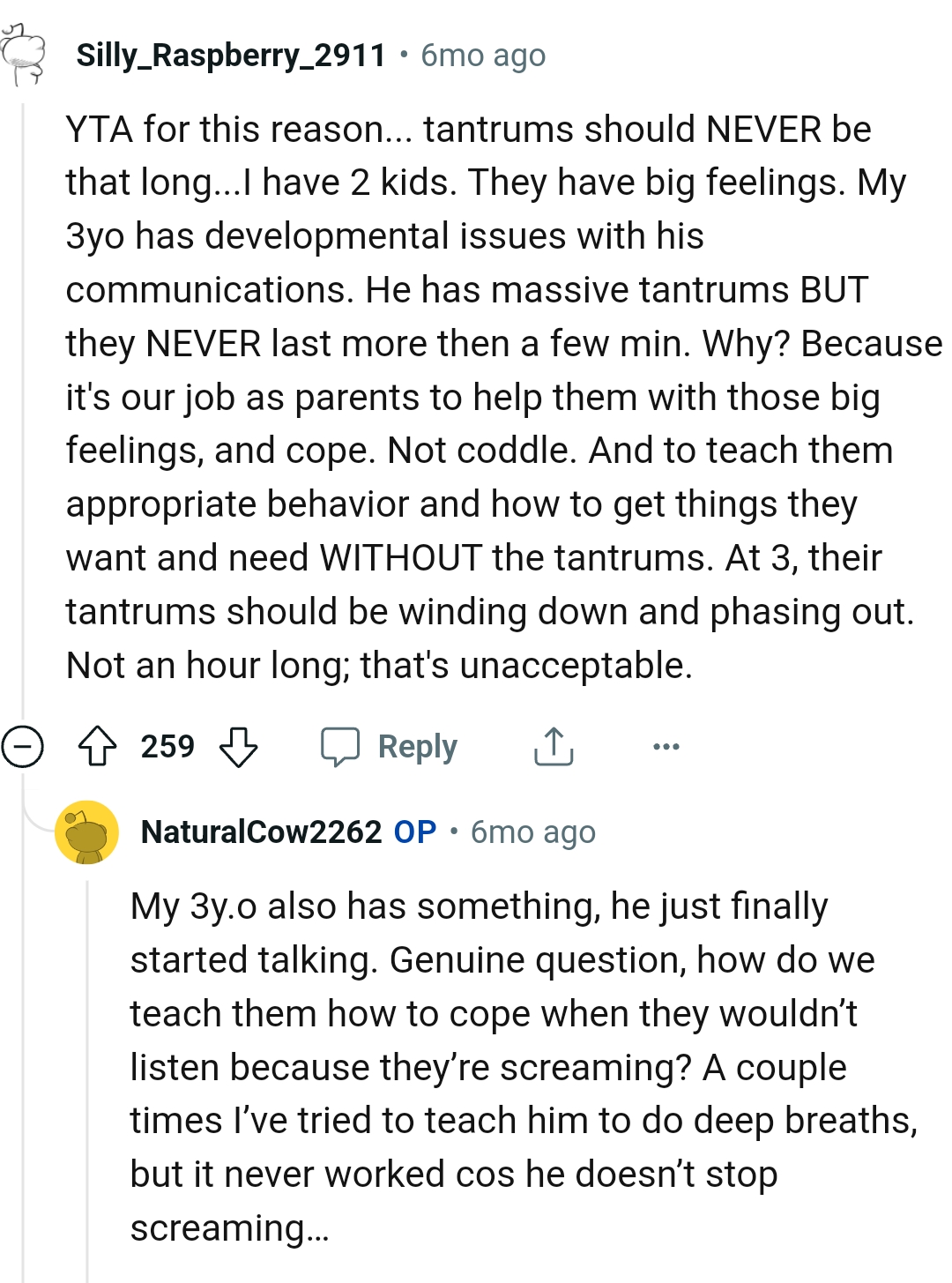Open Silly_Raspberry_2911's profile

pyautogui.click(x=231, y=55)
